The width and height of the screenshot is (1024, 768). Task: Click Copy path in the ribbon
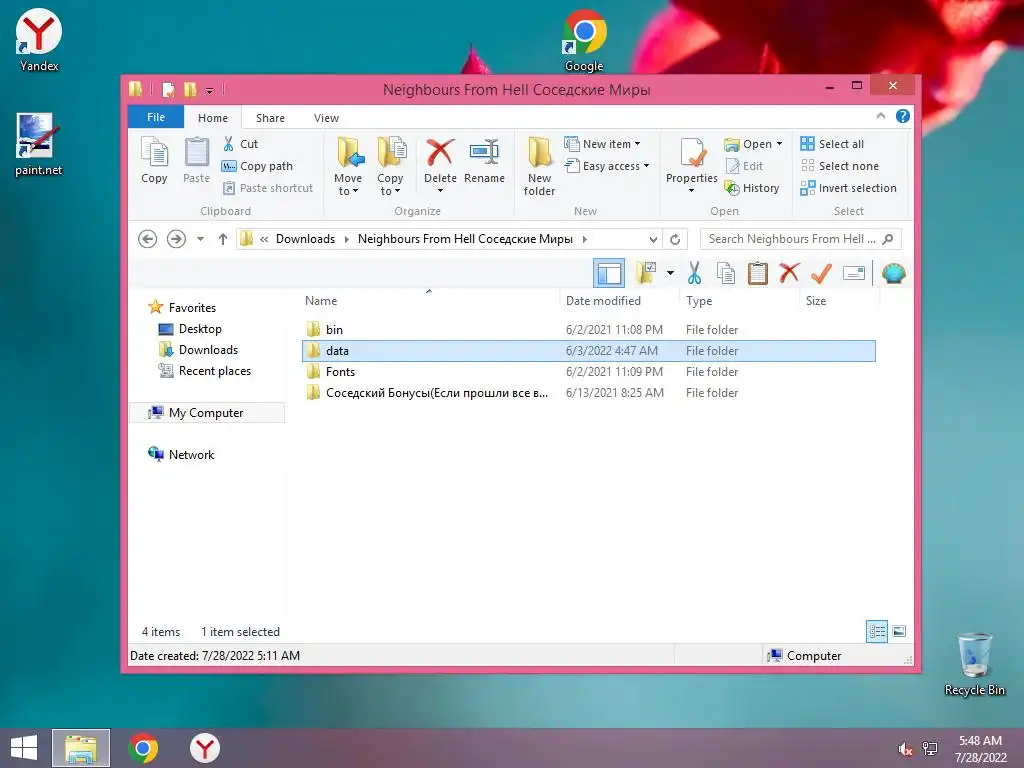click(257, 166)
